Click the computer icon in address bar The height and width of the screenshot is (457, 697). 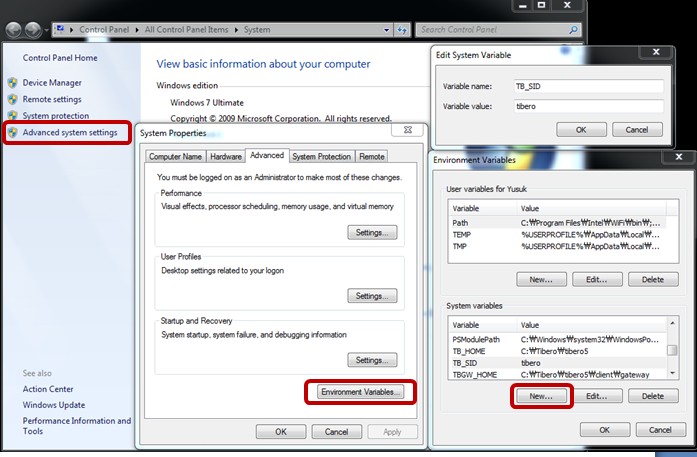pos(60,29)
